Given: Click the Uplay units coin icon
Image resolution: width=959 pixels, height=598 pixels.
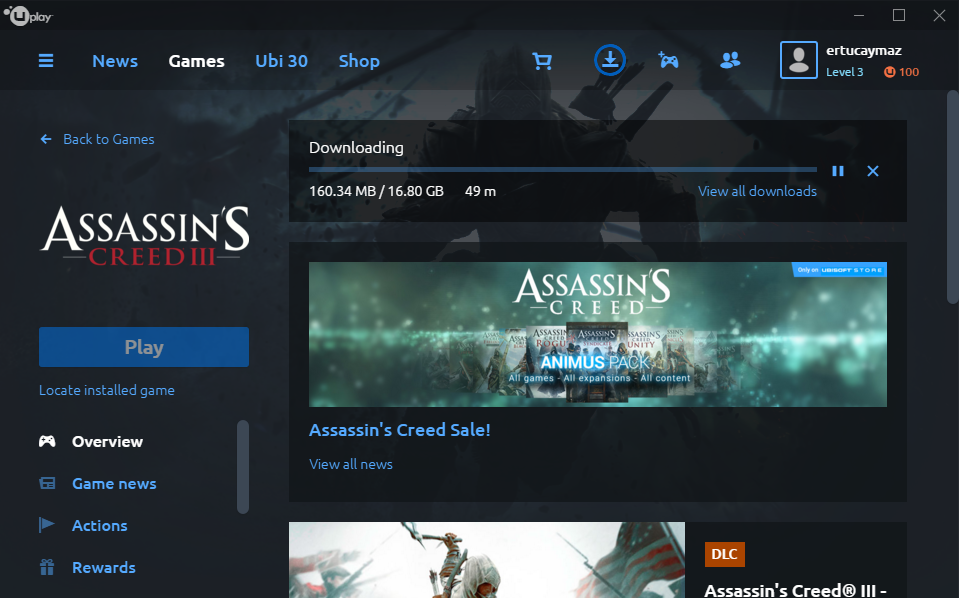Looking at the screenshot, I should 890,72.
